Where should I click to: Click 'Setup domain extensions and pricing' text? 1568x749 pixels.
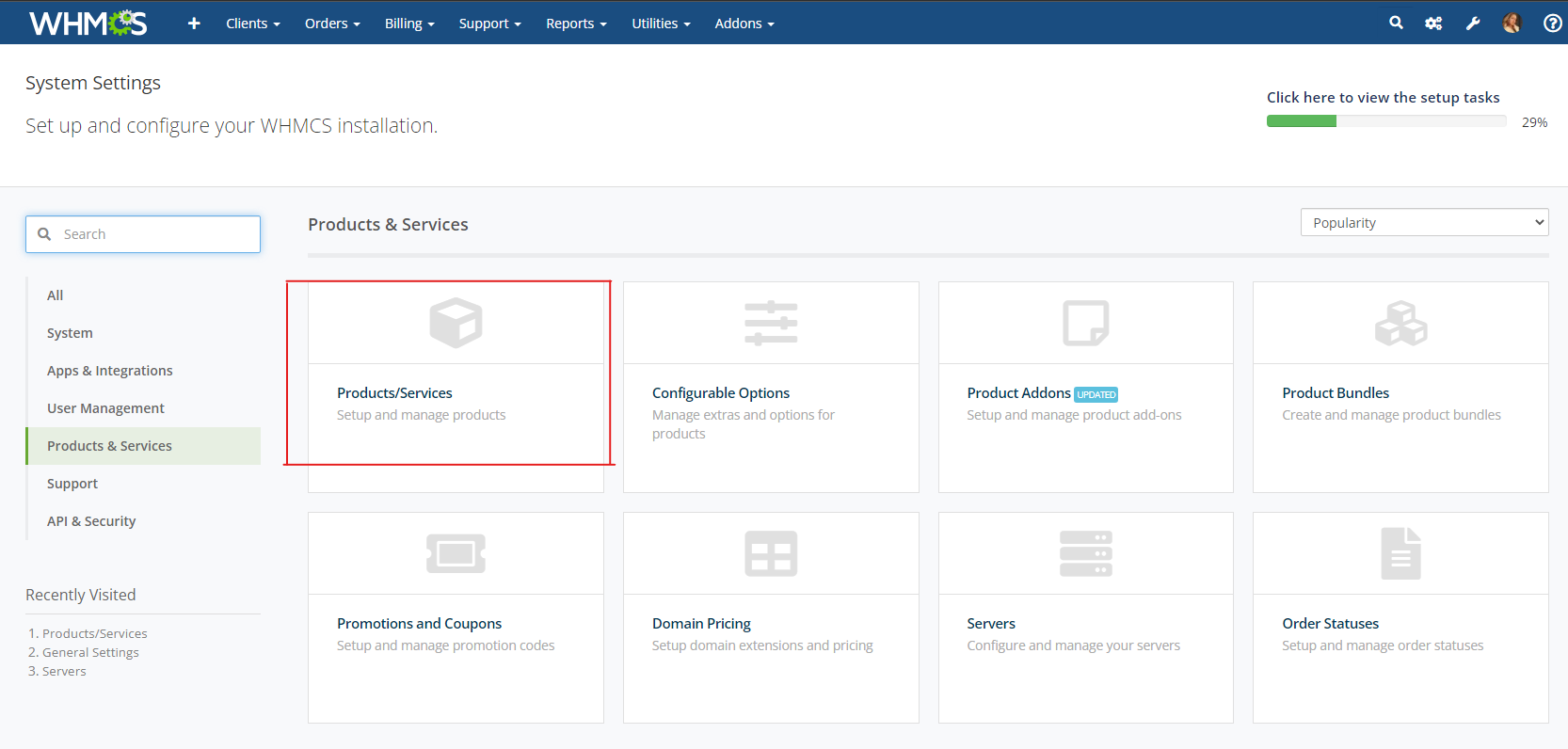point(762,645)
